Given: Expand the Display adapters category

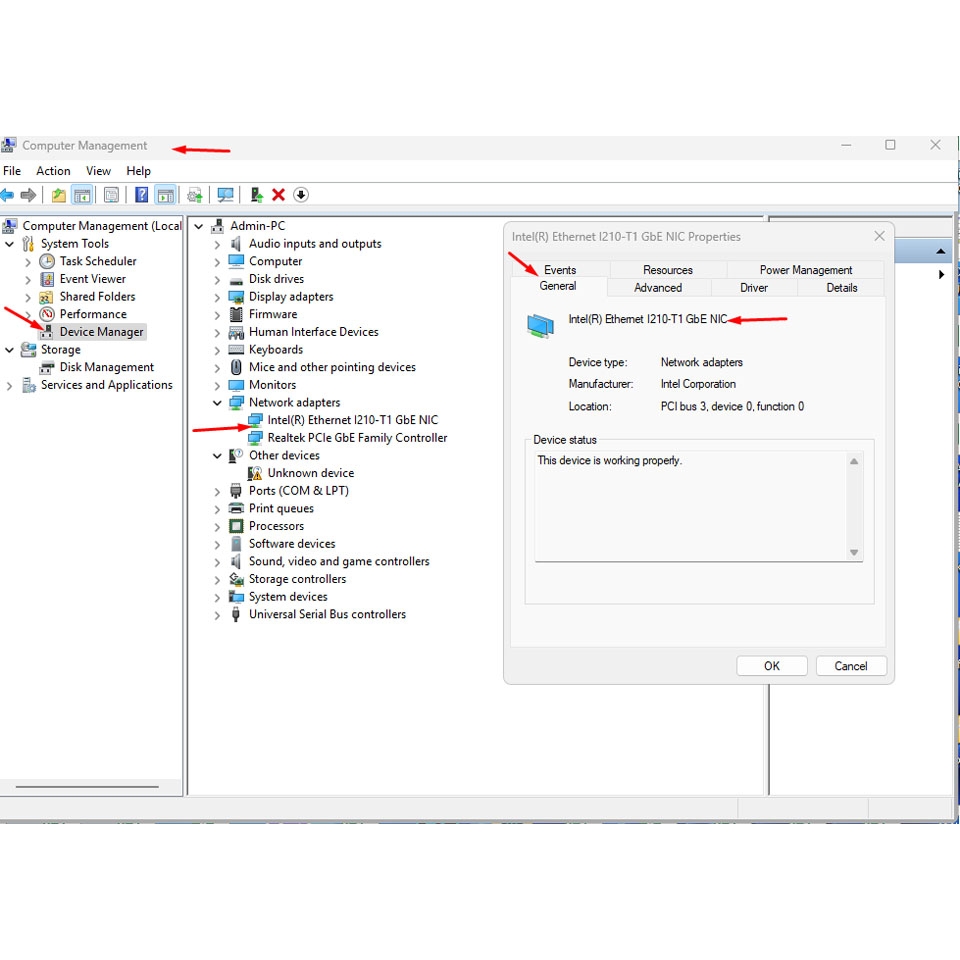Looking at the screenshot, I should pos(217,298).
